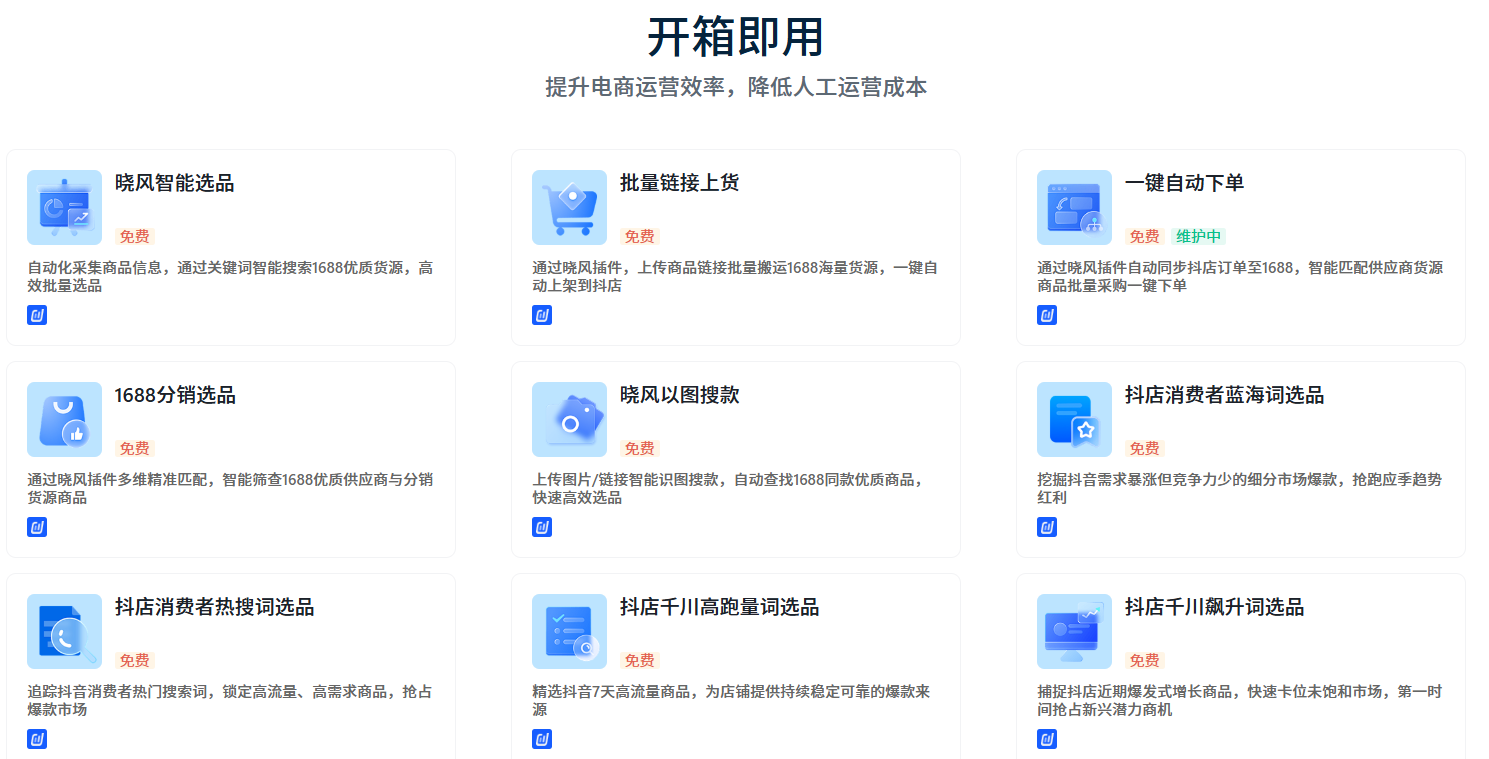Click small blue badge in 1688分销选品 card
This screenshot has width=1489, height=759.
point(37,527)
